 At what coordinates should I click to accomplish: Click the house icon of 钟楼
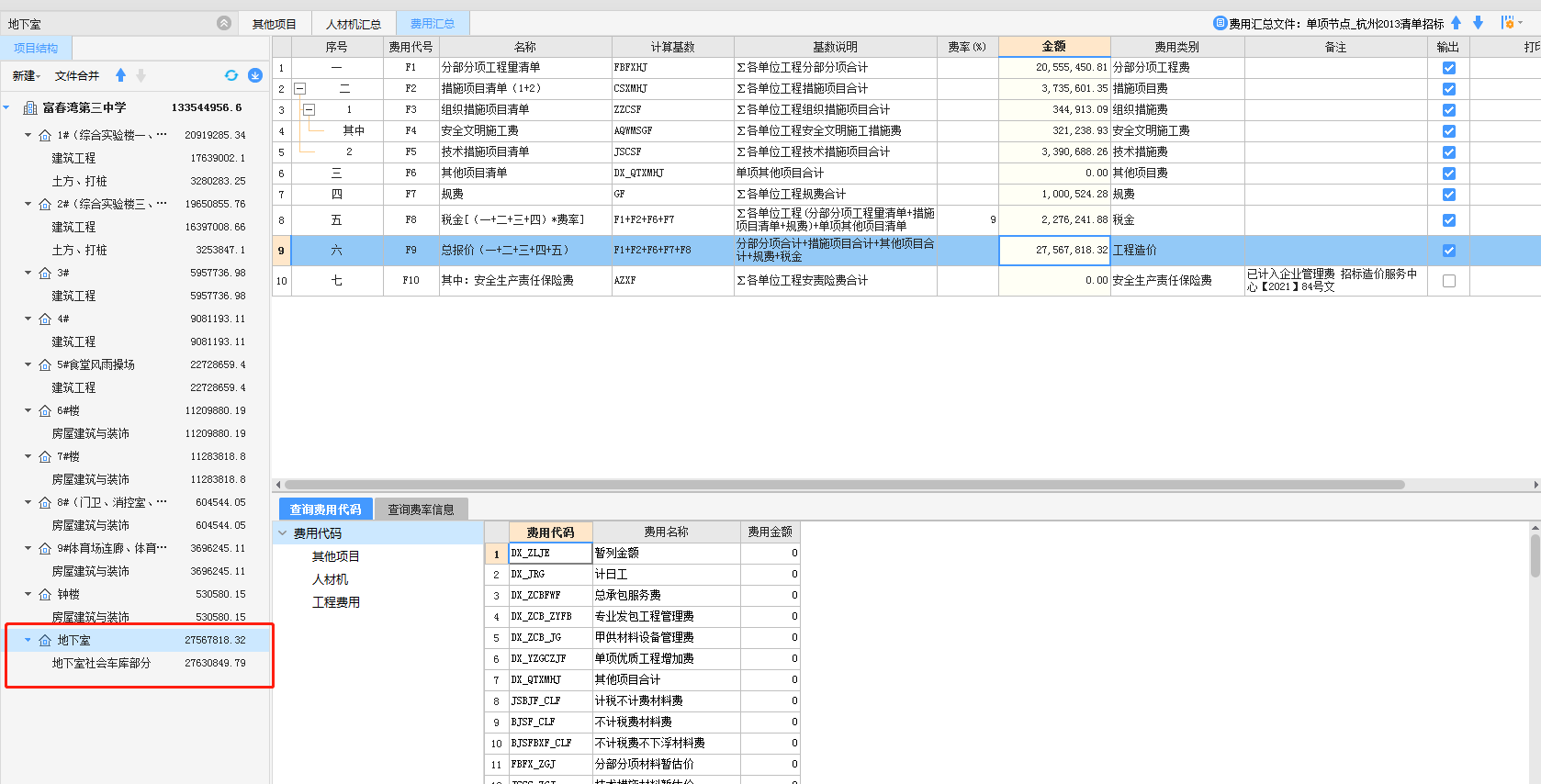(45, 594)
